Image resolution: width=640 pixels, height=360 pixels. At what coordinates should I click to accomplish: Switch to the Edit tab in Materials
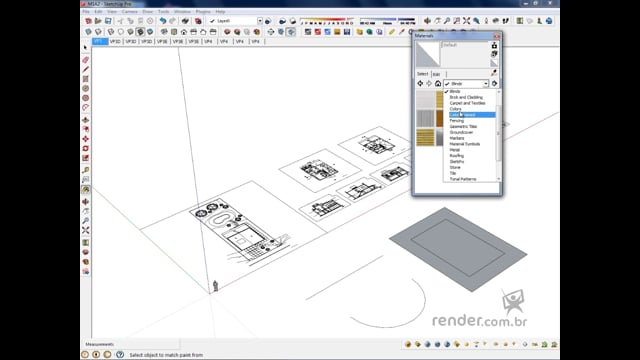click(436, 74)
